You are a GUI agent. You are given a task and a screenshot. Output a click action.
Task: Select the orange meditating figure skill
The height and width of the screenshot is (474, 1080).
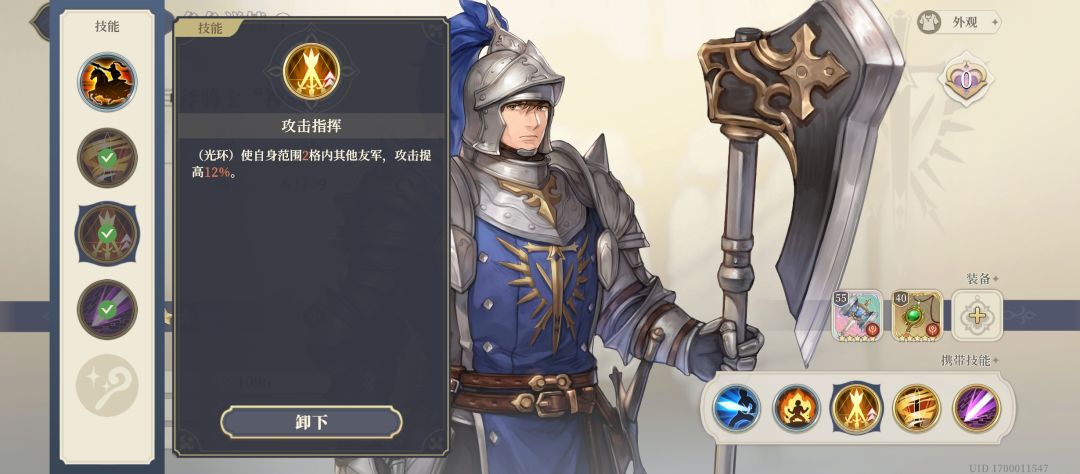pyautogui.click(x=796, y=408)
